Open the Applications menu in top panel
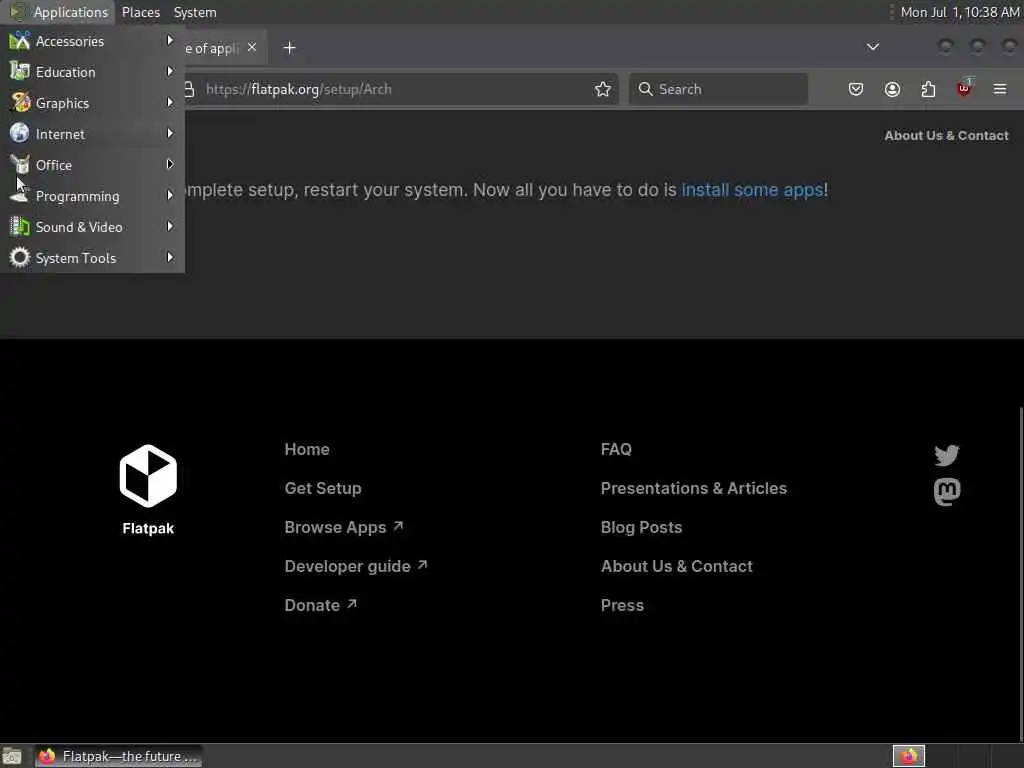The width and height of the screenshot is (1024, 768). point(59,12)
